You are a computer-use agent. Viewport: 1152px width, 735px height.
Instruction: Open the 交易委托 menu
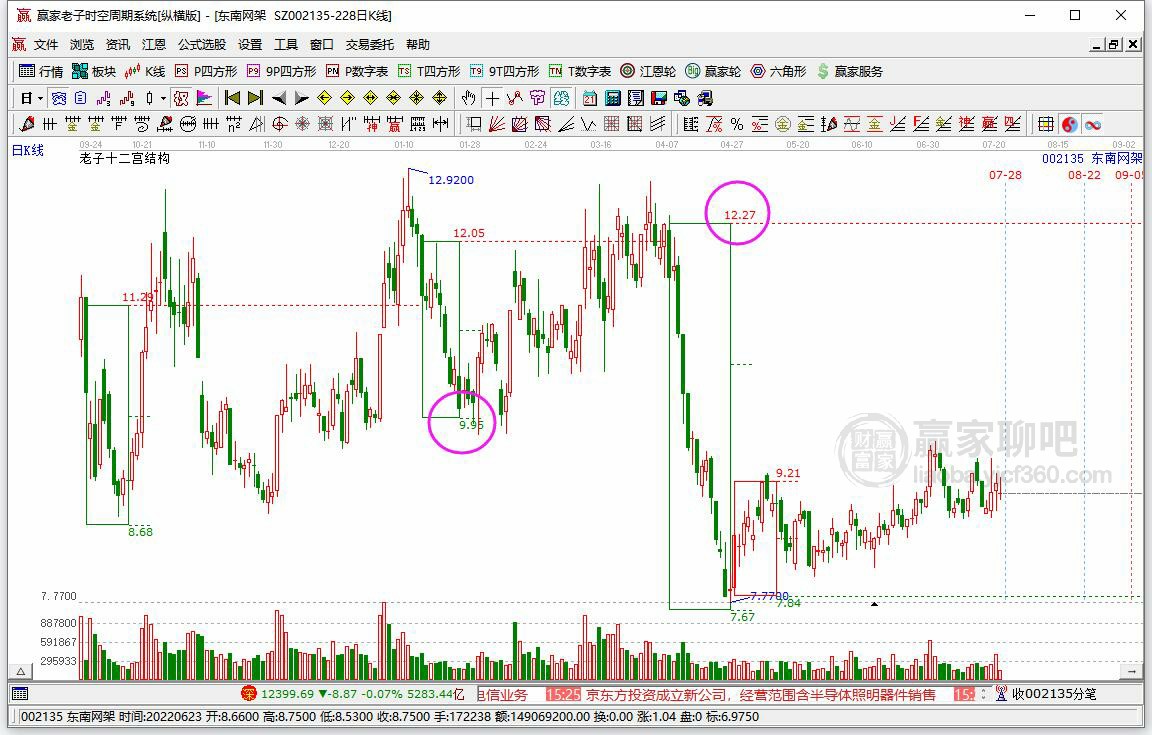(370, 45)
